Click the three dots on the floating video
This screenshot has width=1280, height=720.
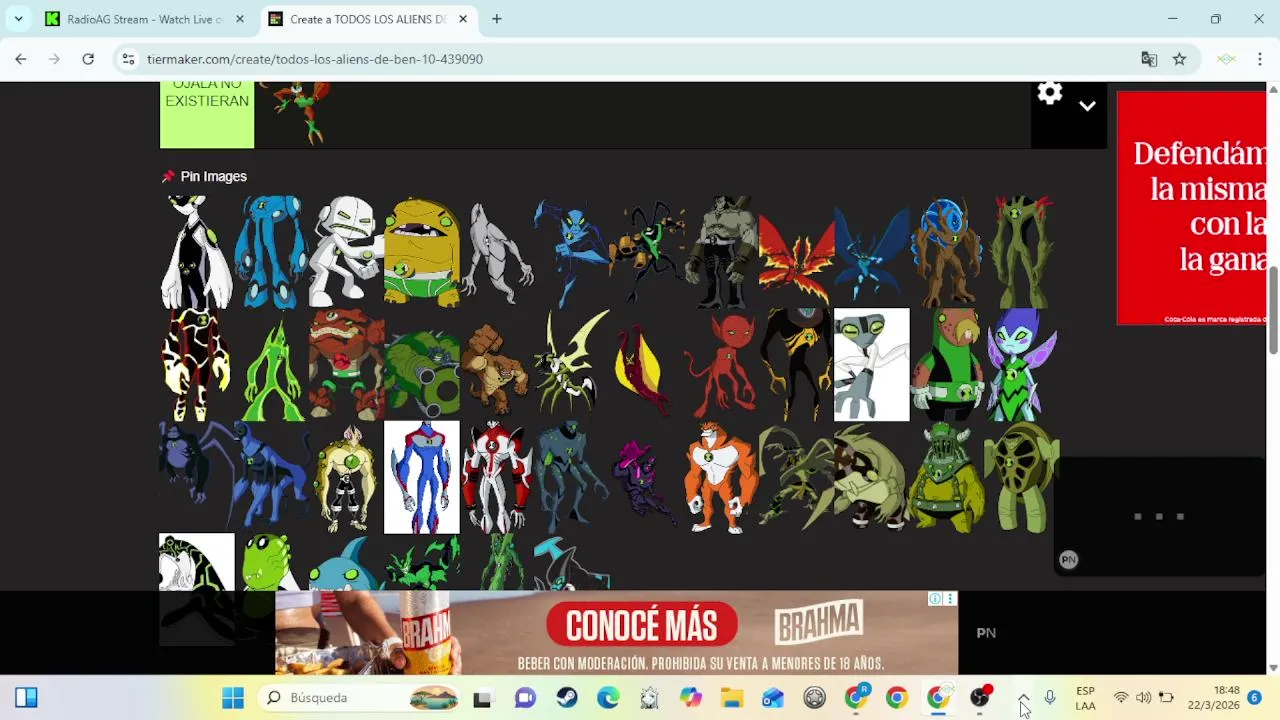1159,517
